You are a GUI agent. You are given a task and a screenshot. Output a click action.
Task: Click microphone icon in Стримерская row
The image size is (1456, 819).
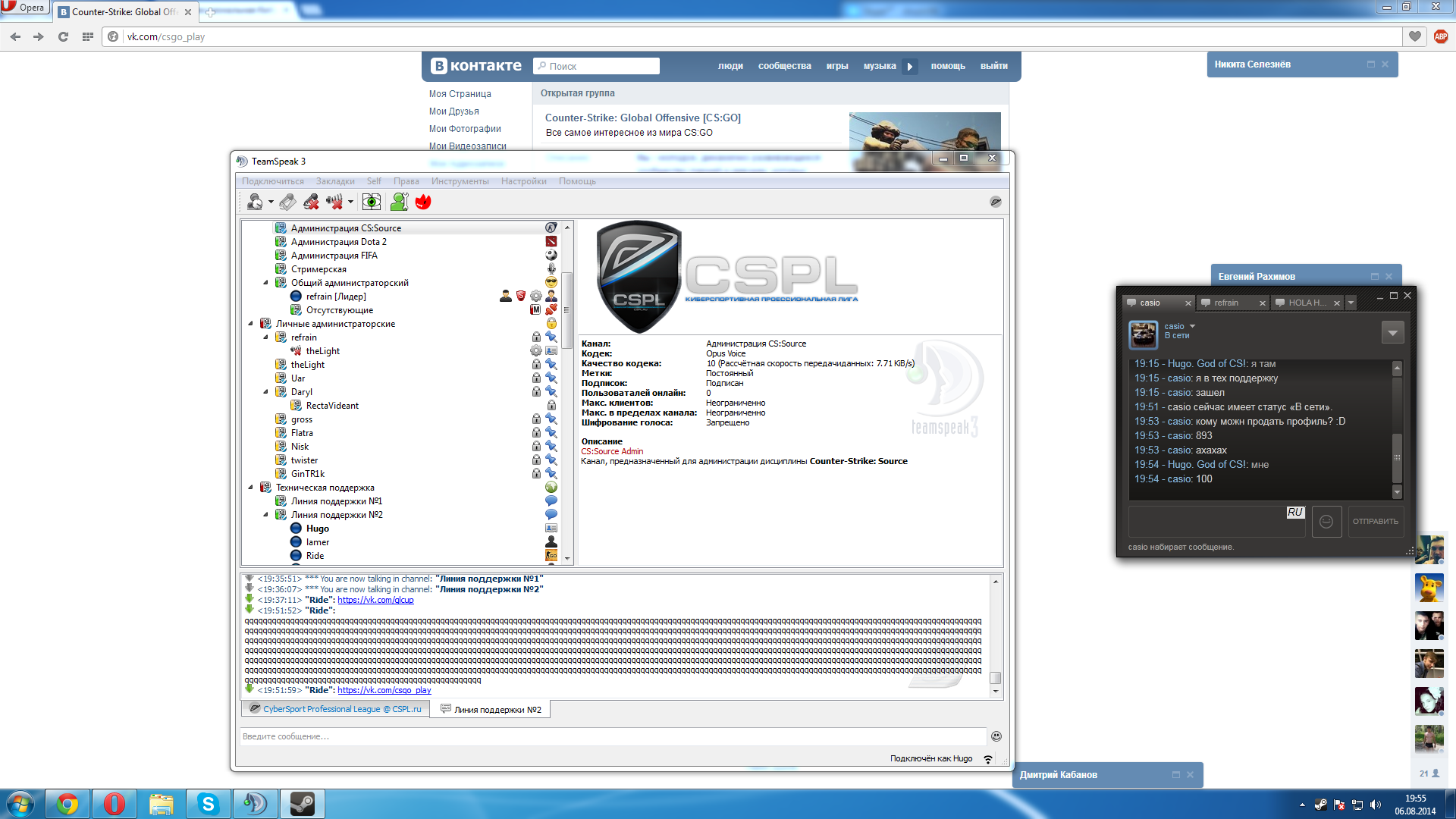point(551,269)
